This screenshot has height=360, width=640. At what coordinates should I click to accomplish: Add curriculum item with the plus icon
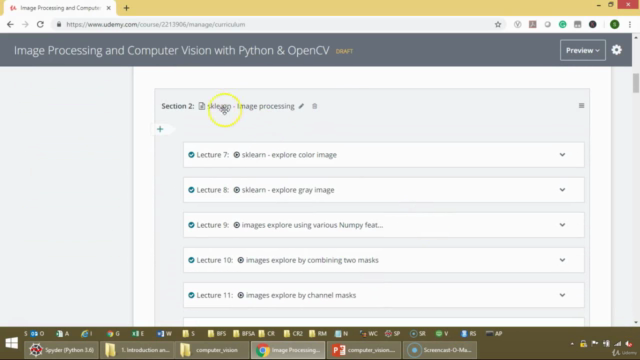coord(160,129)
